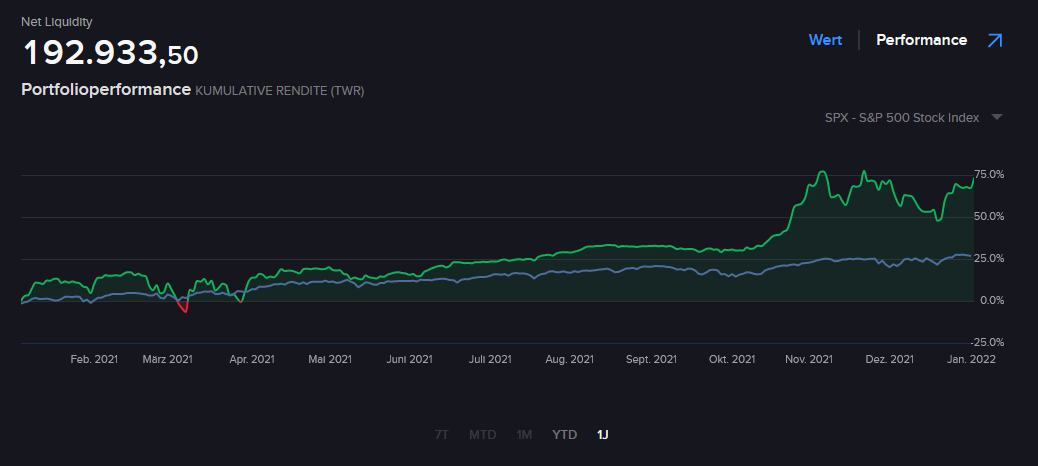Open the SPX - S&P 500 Stock Index benchmark selector
The width and height of the screenshot is (1038, 466).
pyautogui.click(x=901, y=117)
